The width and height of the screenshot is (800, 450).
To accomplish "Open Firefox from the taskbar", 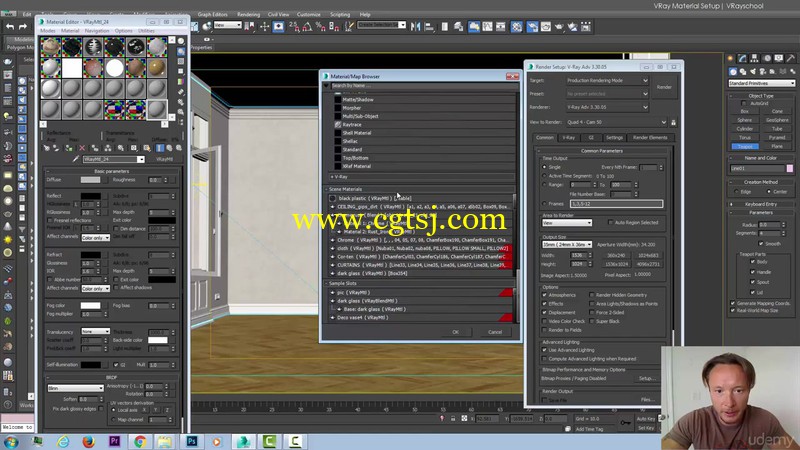I will 88,441.
